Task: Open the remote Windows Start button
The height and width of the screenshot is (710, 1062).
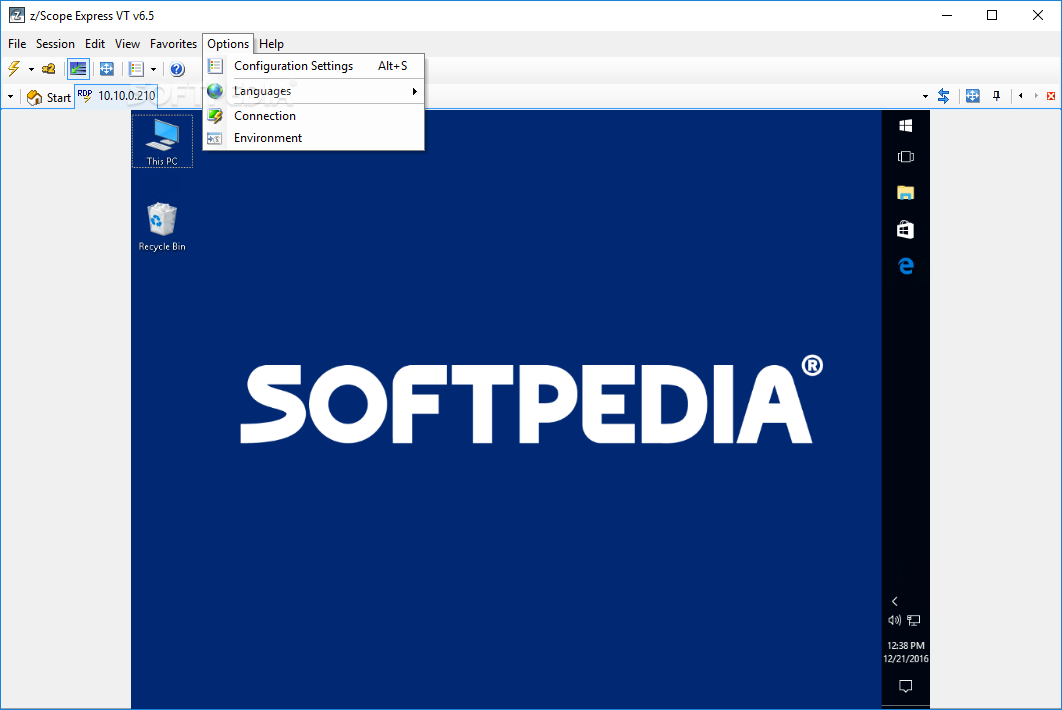Action: 906,125
